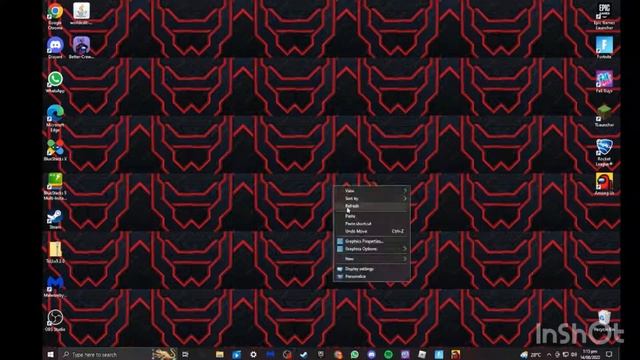Image resolution: width=640 pixels, height=360 pixels.
Task: Open the taskbar clock and date
Action: pyautogui.click(x=590, y=354)
